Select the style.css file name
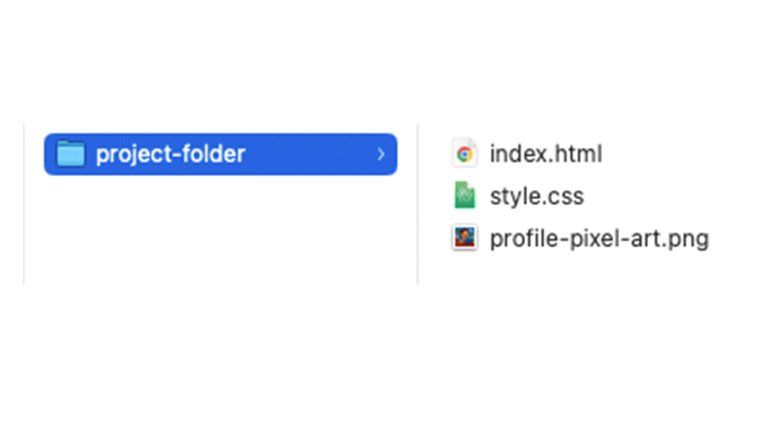This screenshot has width=760, height=428. coord(537,196)
